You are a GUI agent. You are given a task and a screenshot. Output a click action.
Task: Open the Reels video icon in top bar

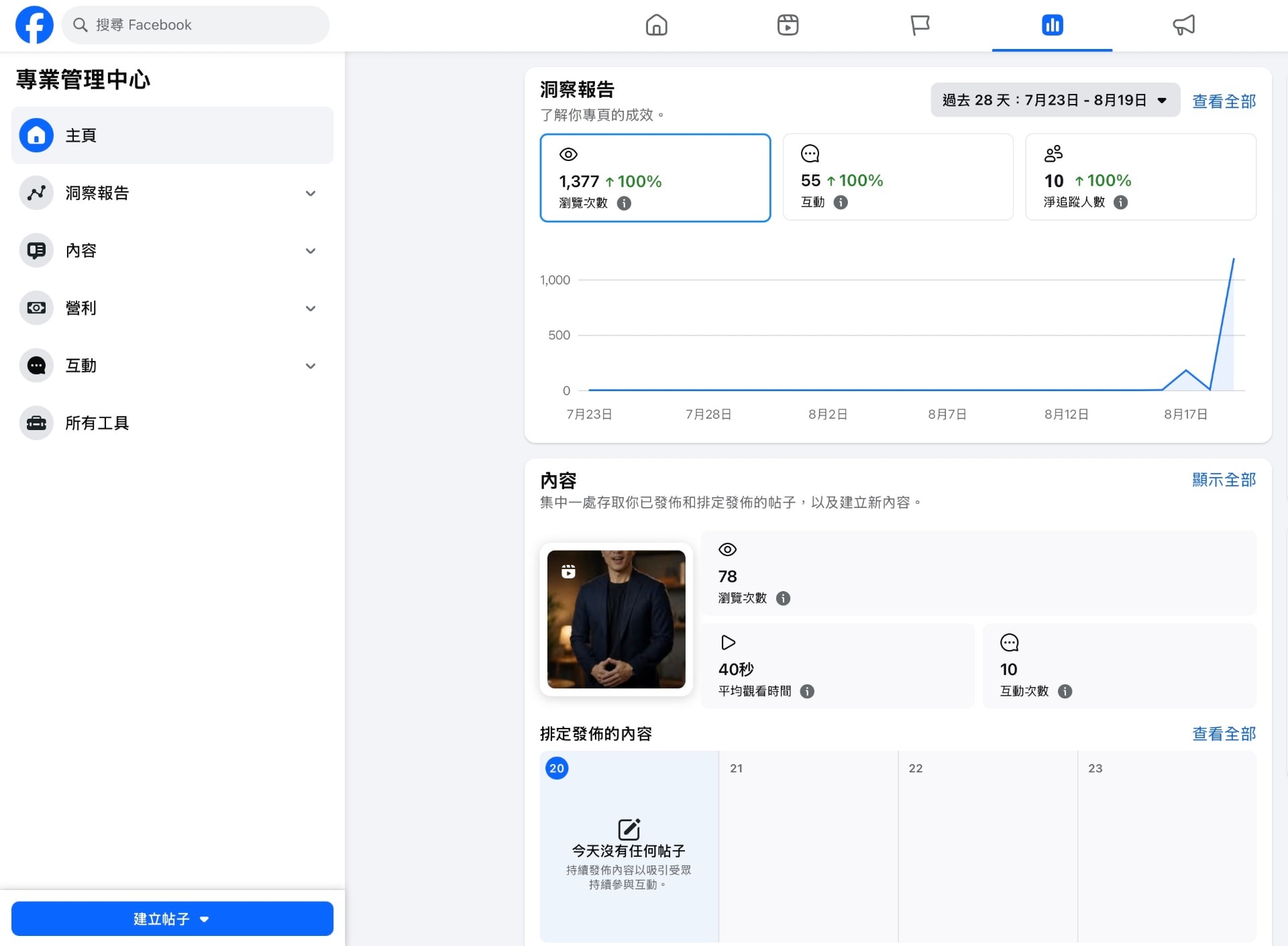point(788,25)
